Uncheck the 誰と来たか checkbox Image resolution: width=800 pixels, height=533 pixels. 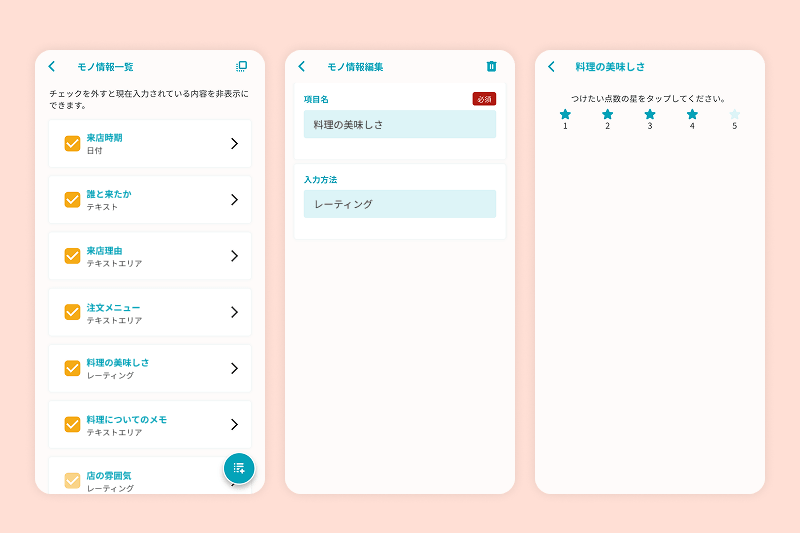(x=72, y=199)
